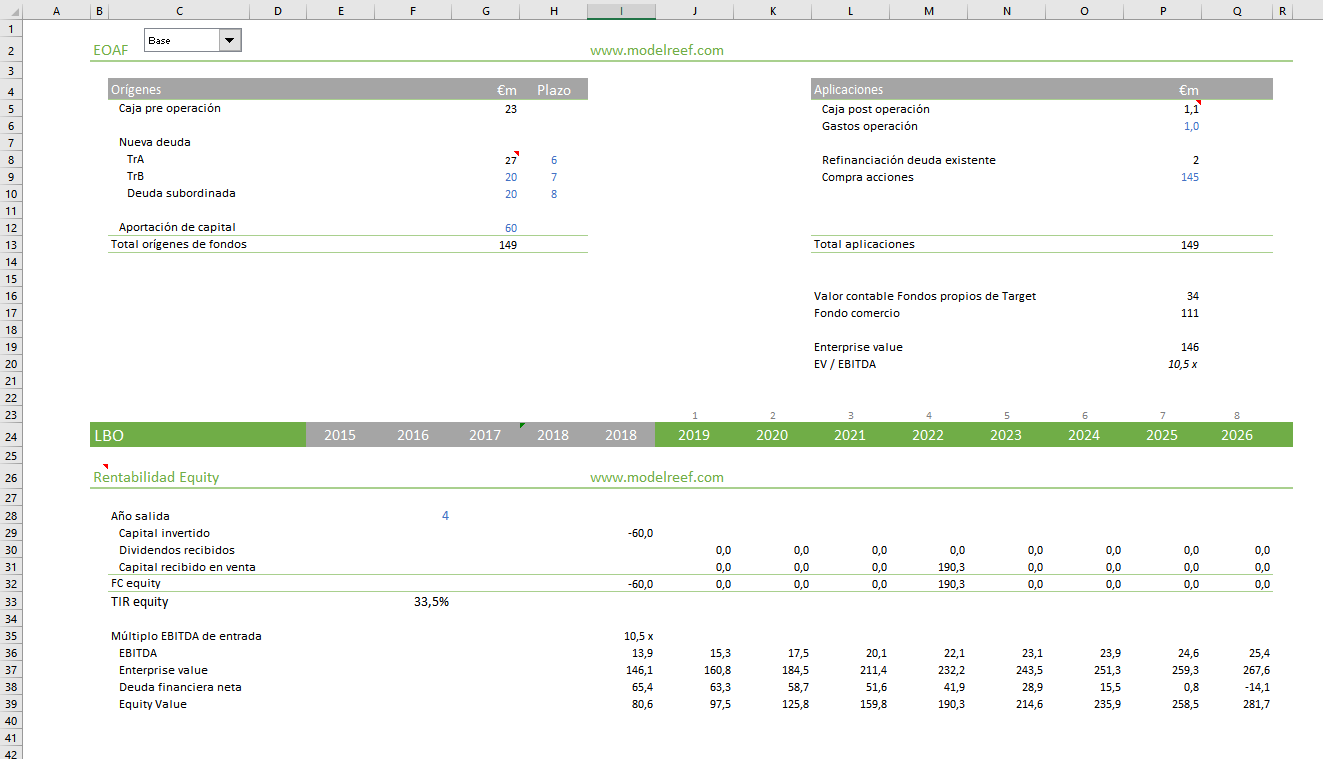
Task: Click the Deuda subordinada plazo value 8
Action: pos(553,194)
